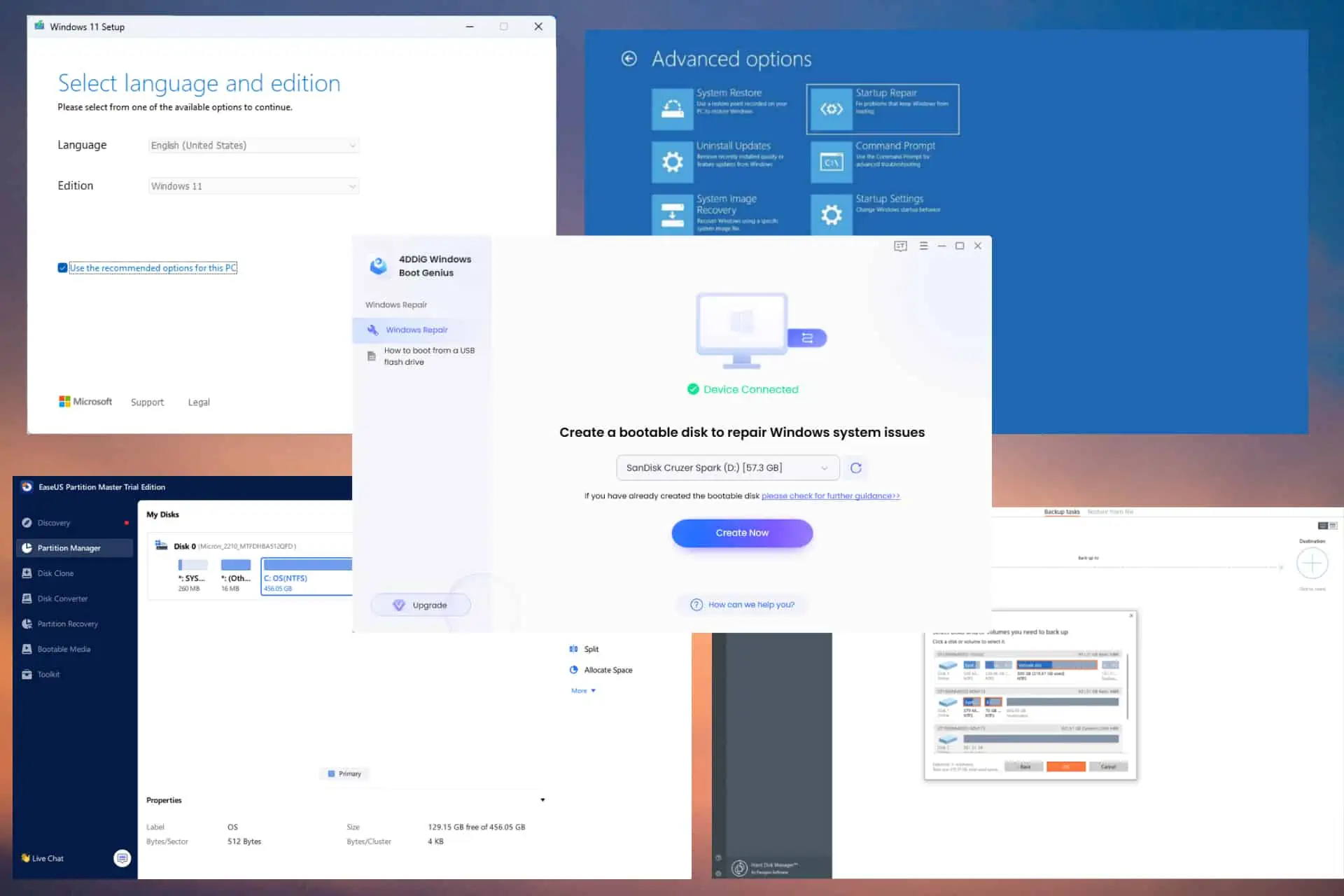Viewport: 1344px width, 896px height.
Task: Click the Windows Repair icon in 4DDiG Boot Genius
Action: [x=372, y=329]
